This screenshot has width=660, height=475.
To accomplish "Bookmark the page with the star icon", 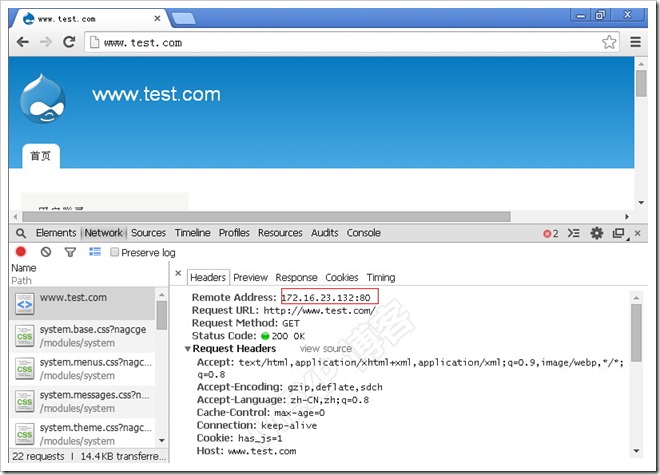I will point(609,42).
